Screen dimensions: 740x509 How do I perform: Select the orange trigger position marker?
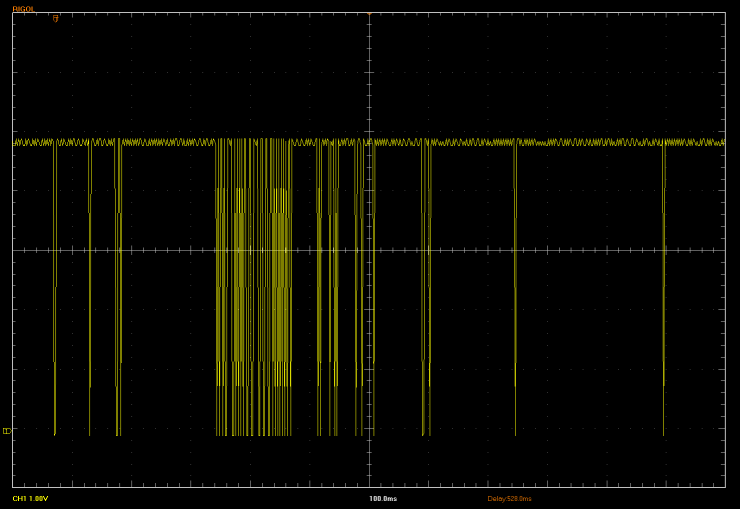pyautogui.click(x=56, y=18)
